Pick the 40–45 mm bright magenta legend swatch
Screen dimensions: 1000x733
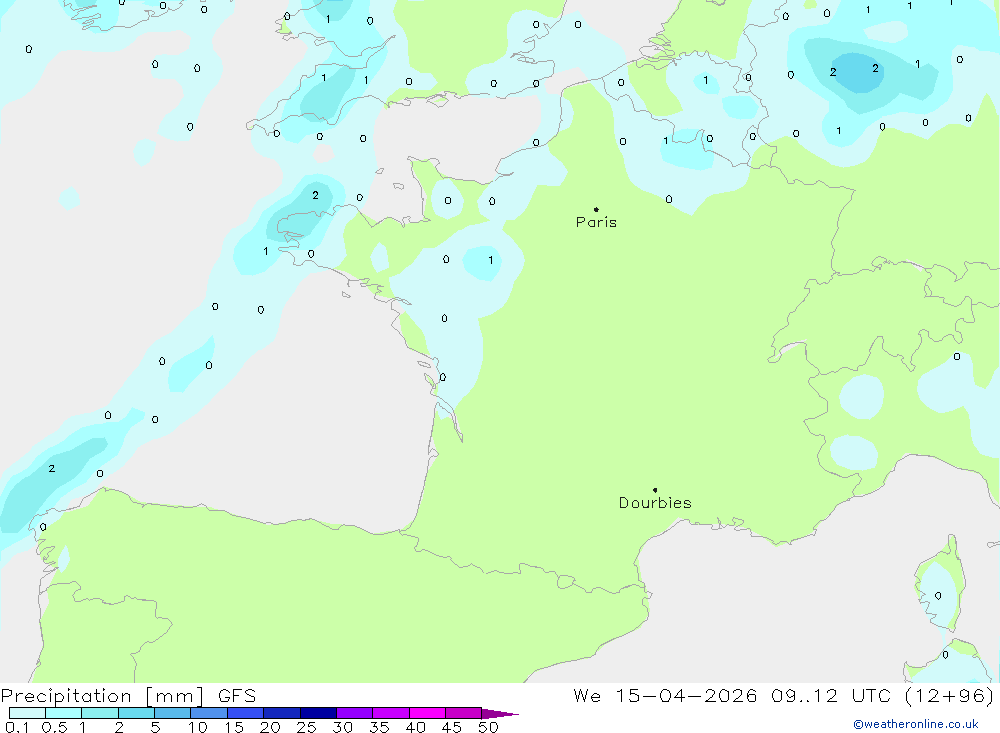tap(427, 713)
